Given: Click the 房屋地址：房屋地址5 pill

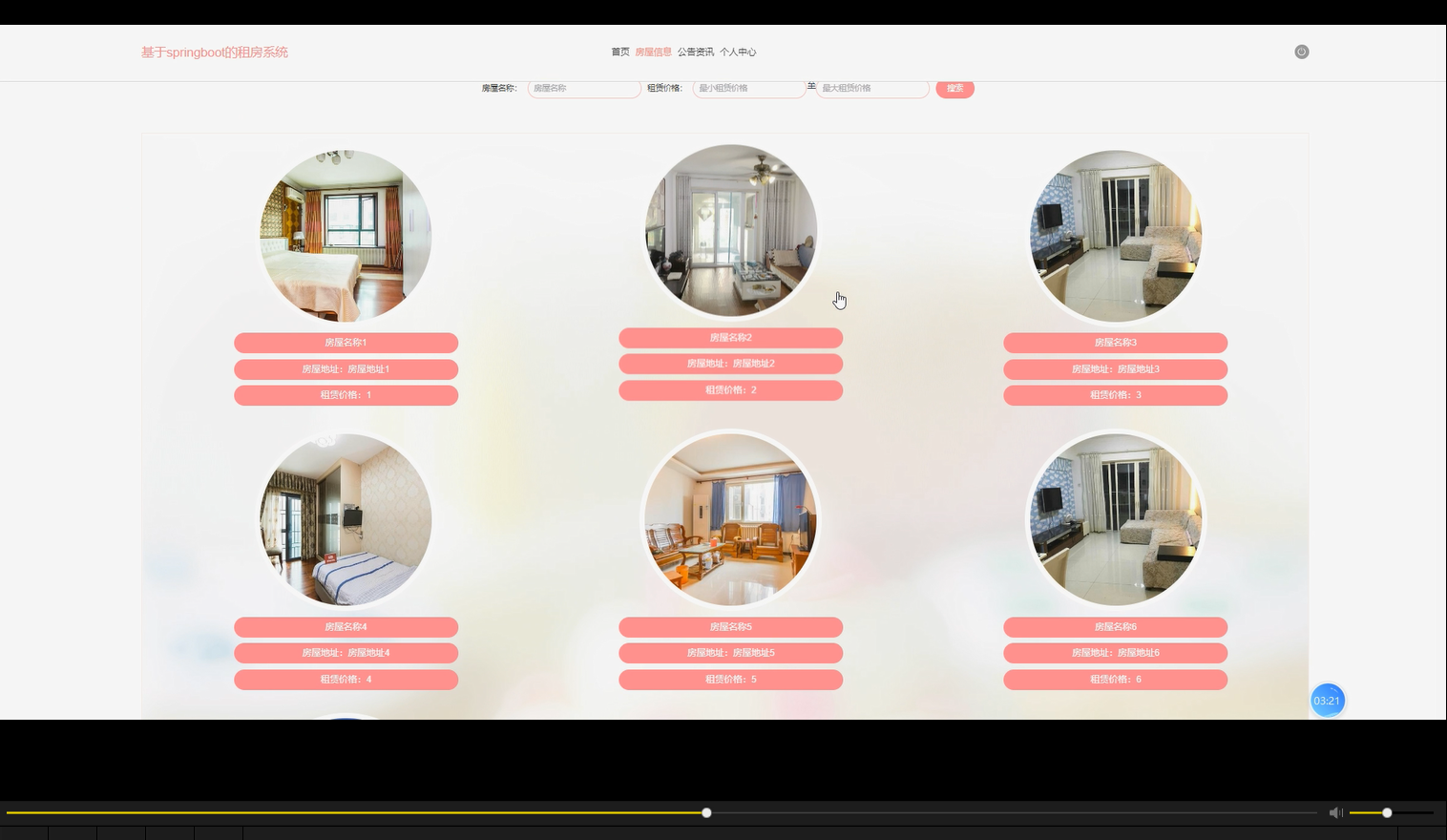Looking at the screenshot, I should click(x=731, y=653).
